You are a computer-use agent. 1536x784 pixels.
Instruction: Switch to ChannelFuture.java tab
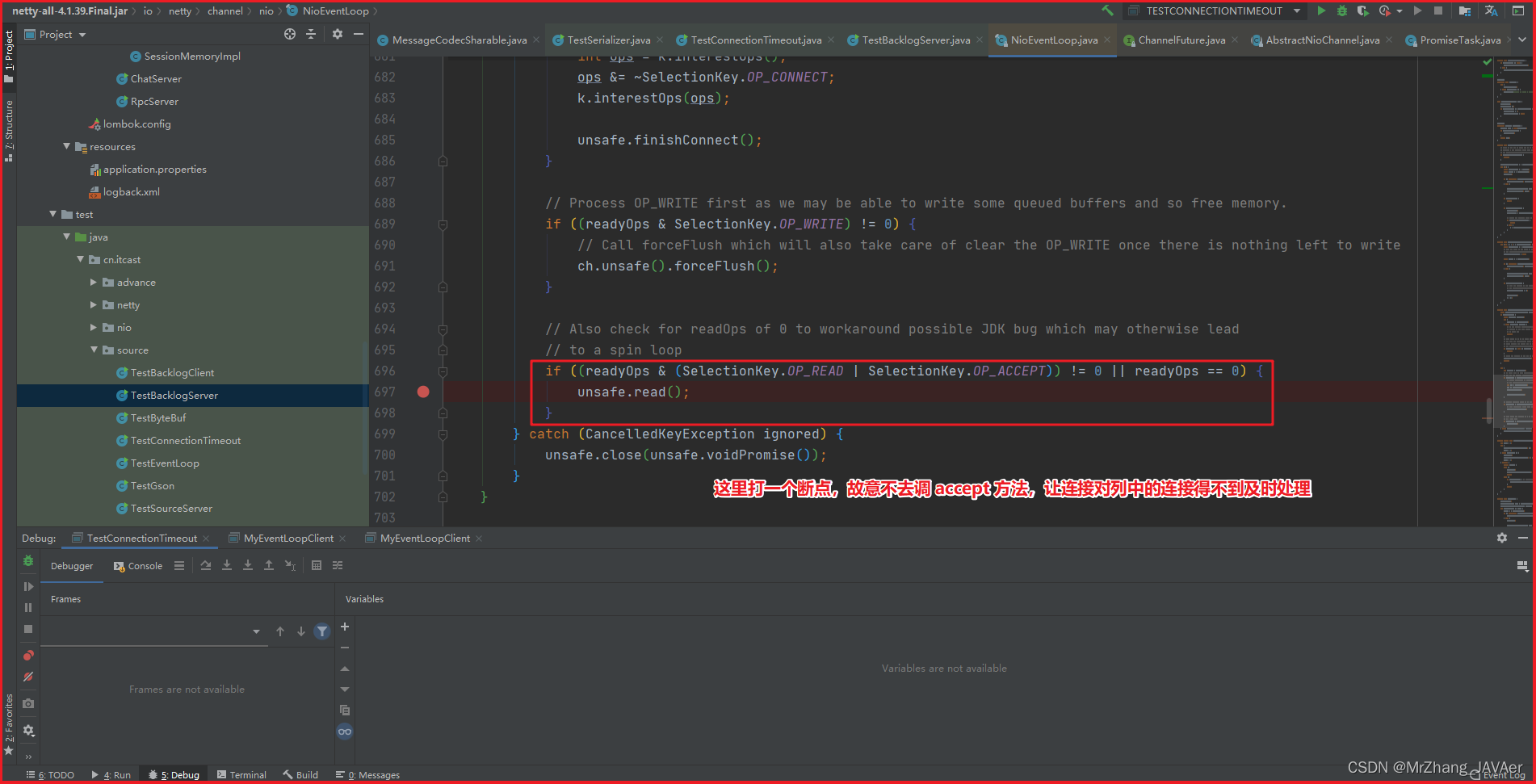(x=1181, y=40)
